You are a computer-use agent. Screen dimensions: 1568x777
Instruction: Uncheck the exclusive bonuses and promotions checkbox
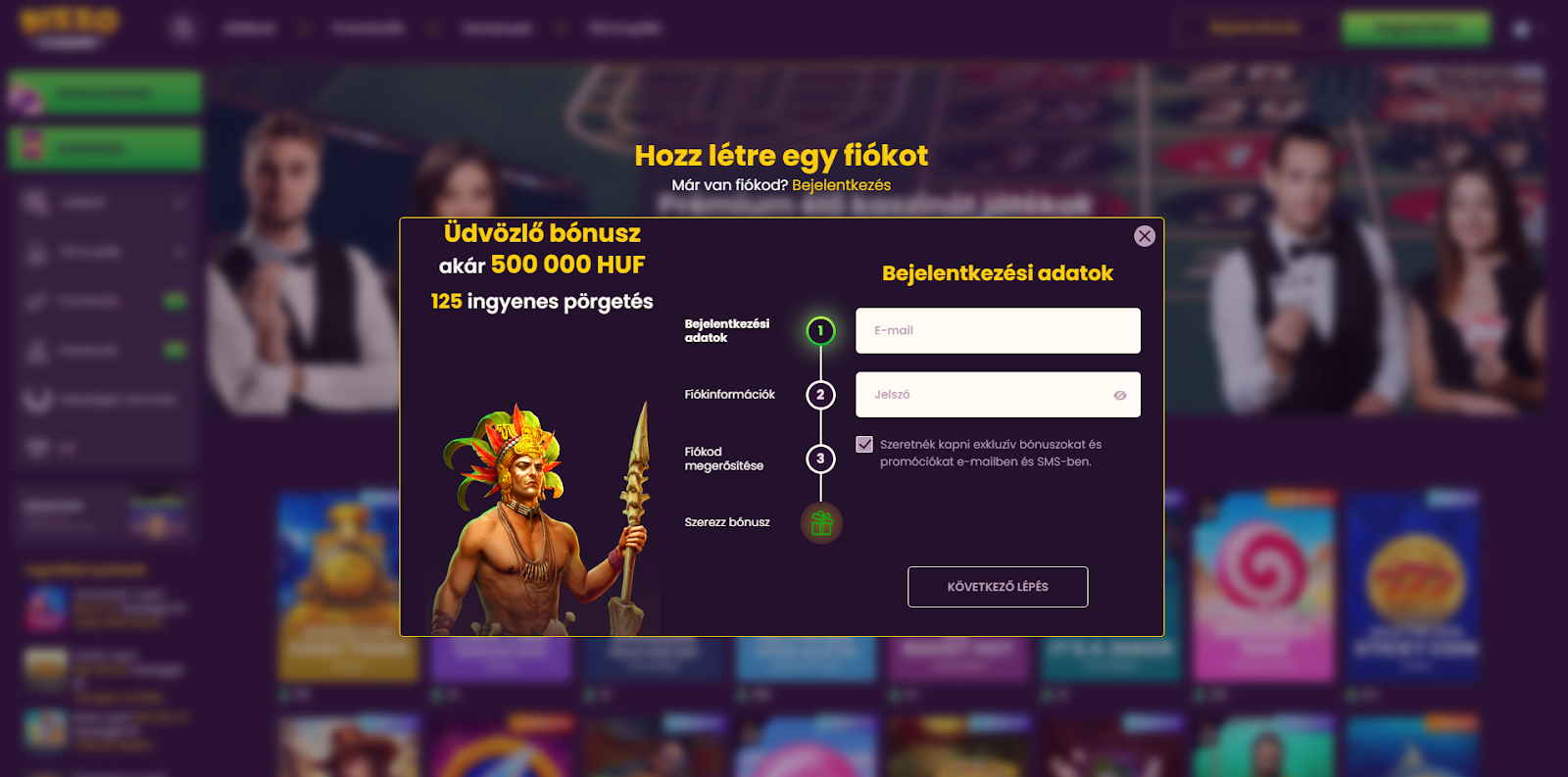click(x=864, y=445)
